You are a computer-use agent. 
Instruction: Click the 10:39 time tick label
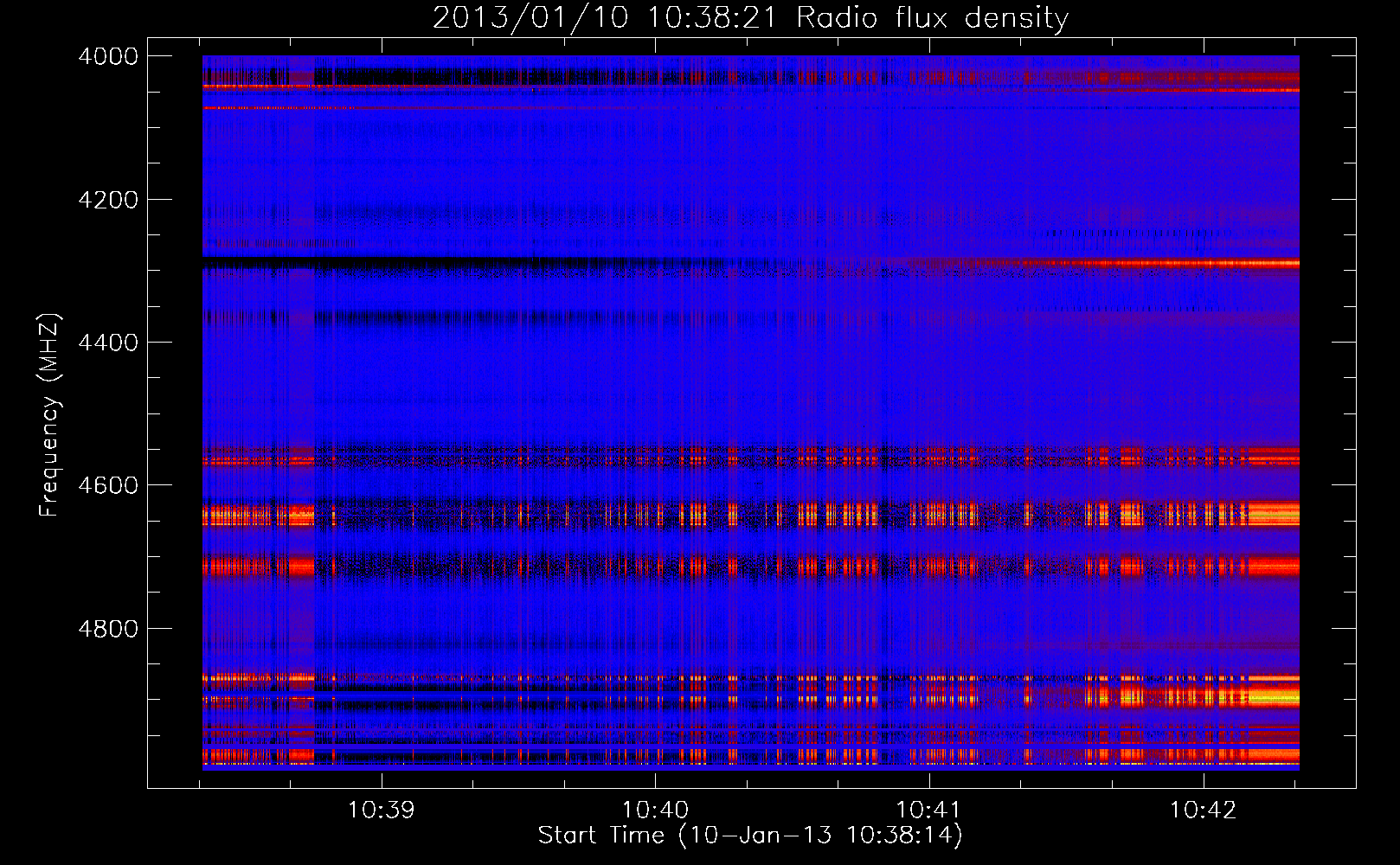pyautogui.click(x=381, y=811)
